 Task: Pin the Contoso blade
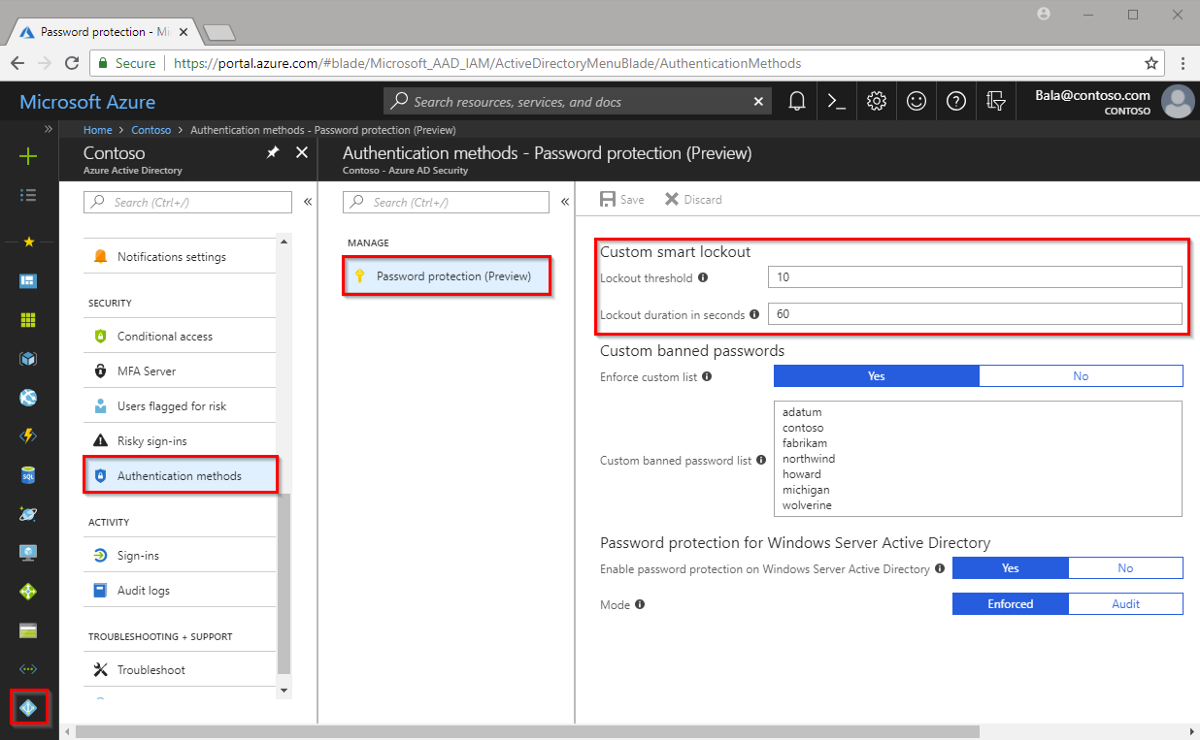(x=272, y=153)
